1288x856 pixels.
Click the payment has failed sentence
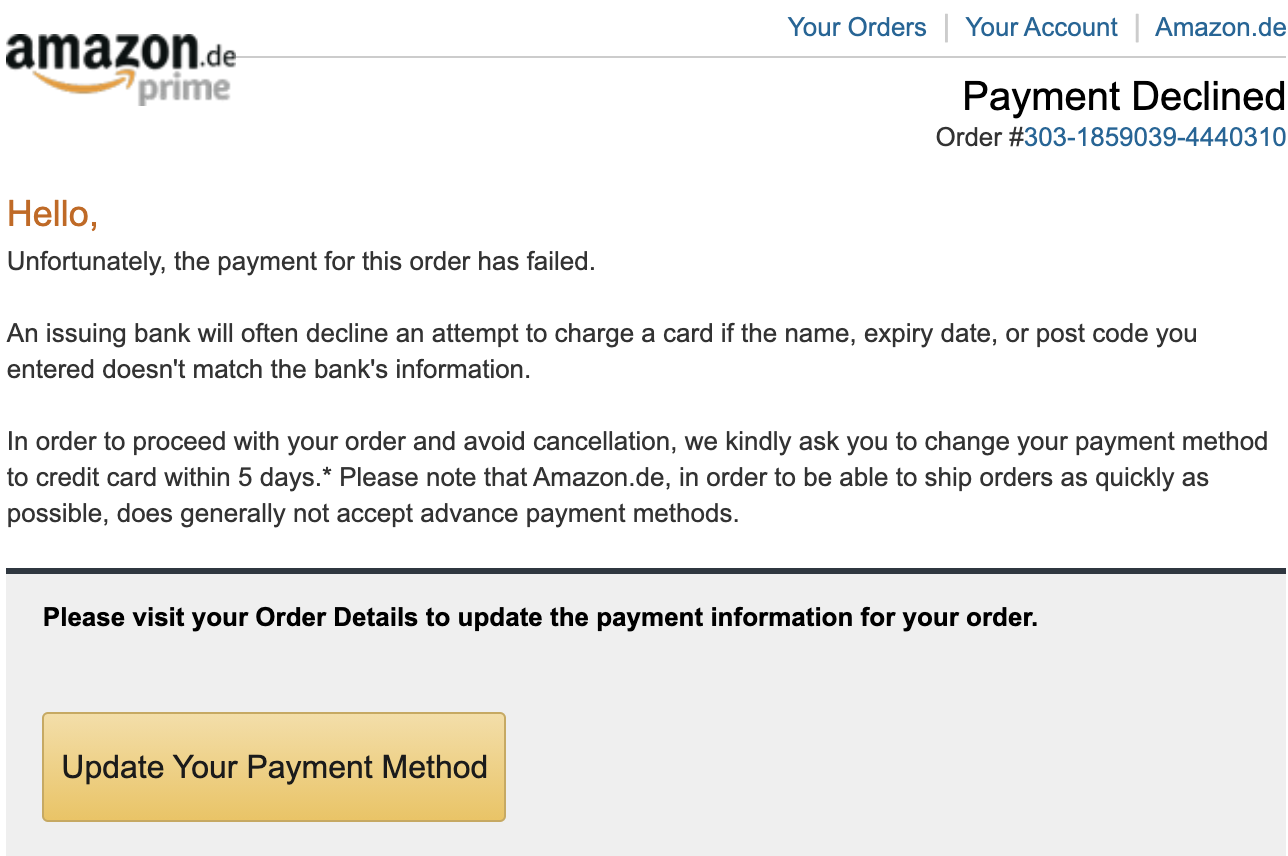pyautogui.click(x=301, y=262)
